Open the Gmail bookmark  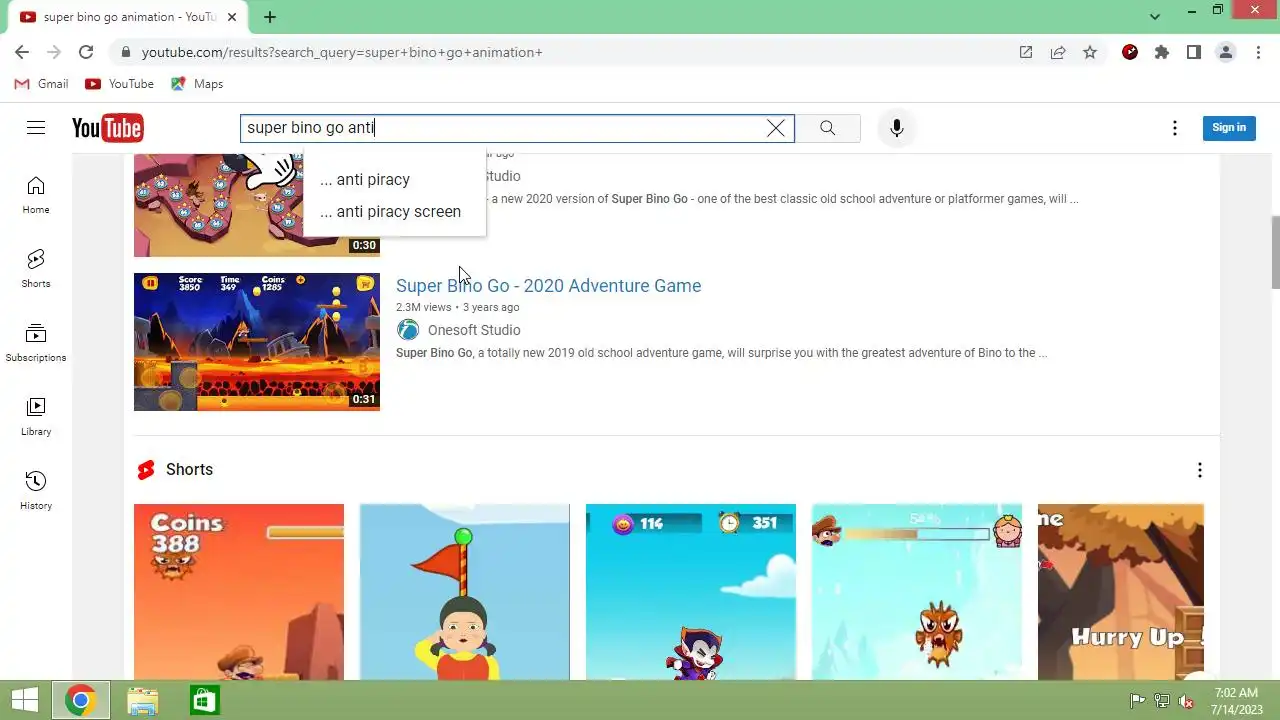[x=41, y=84]
